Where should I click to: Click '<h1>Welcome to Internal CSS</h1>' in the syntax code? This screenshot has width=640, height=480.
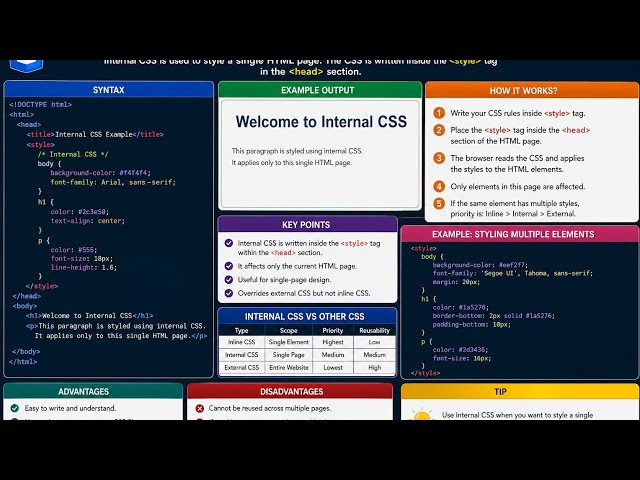(89, 316)
